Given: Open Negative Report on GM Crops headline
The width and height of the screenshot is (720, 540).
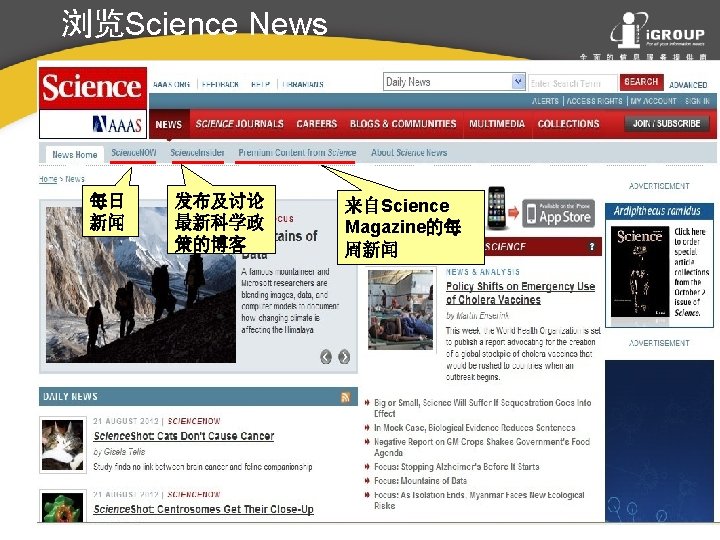Looking at the screenshot, I should tap(482, 447).
